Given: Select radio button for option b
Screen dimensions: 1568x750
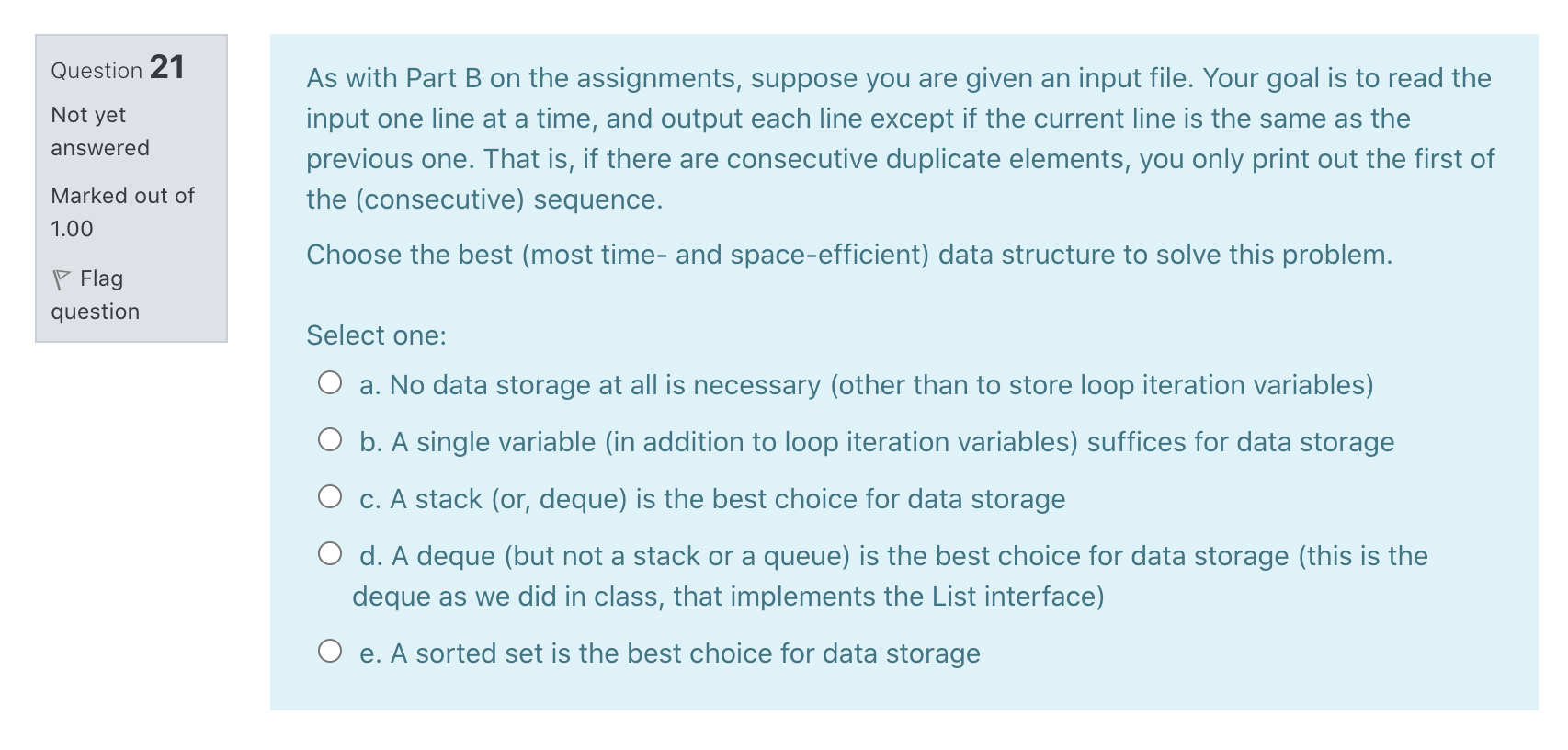Looking at the screenshot, I should coord(330,439).
